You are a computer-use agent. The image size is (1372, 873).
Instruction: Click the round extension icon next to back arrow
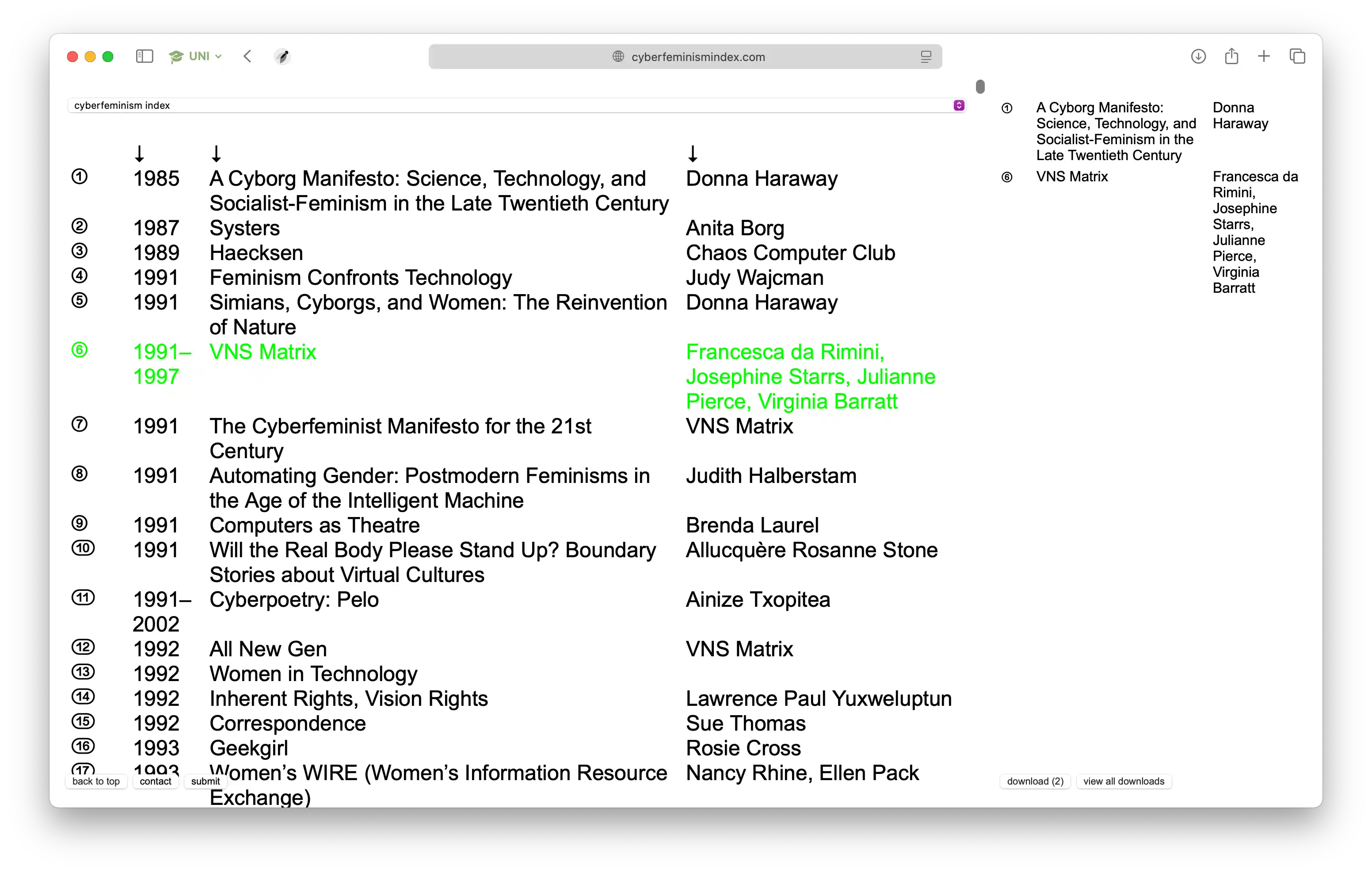tap(282, 57)
